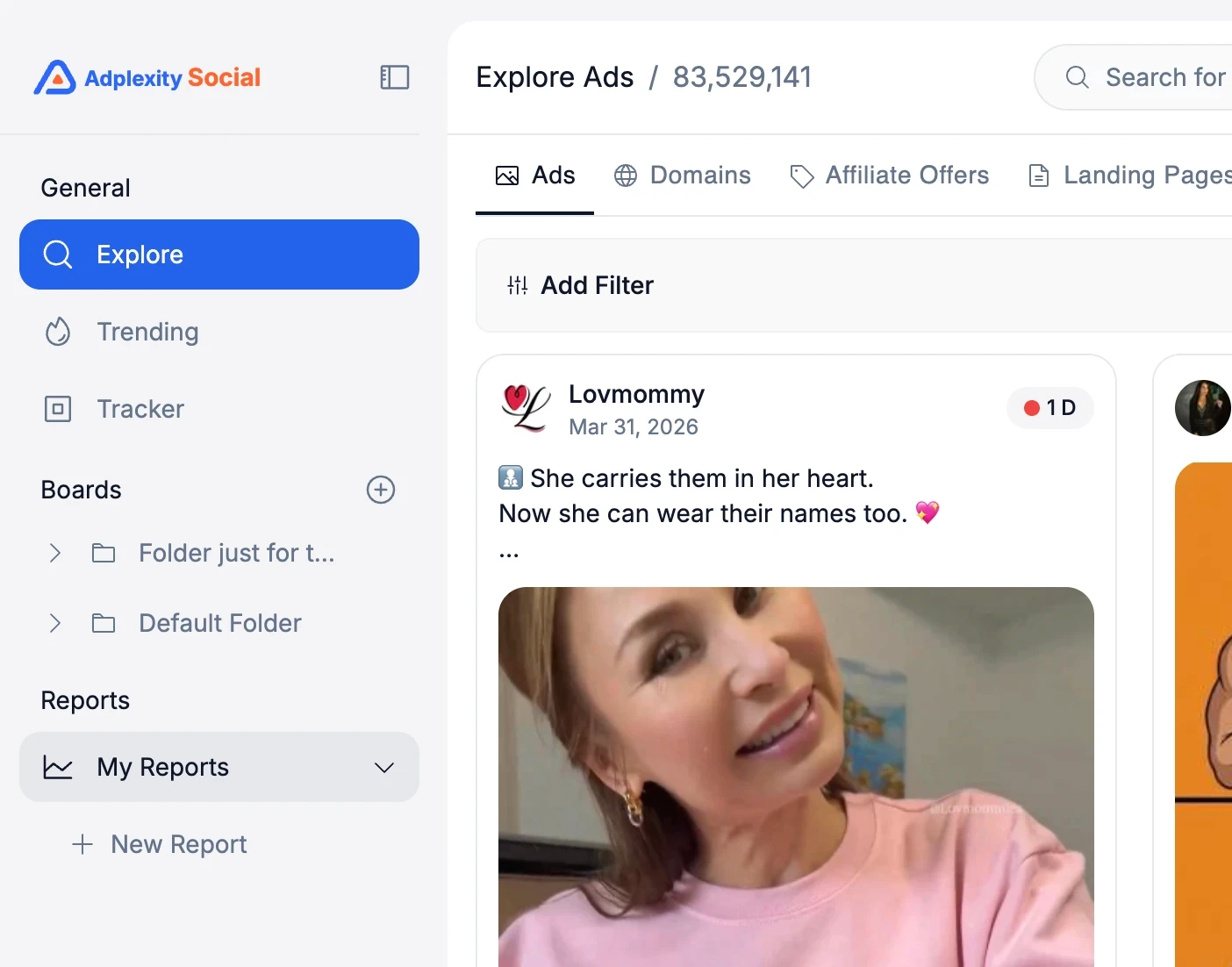Screen dimensions: 1232x967
Task: Select My Reports
Action: click(219, 767)
